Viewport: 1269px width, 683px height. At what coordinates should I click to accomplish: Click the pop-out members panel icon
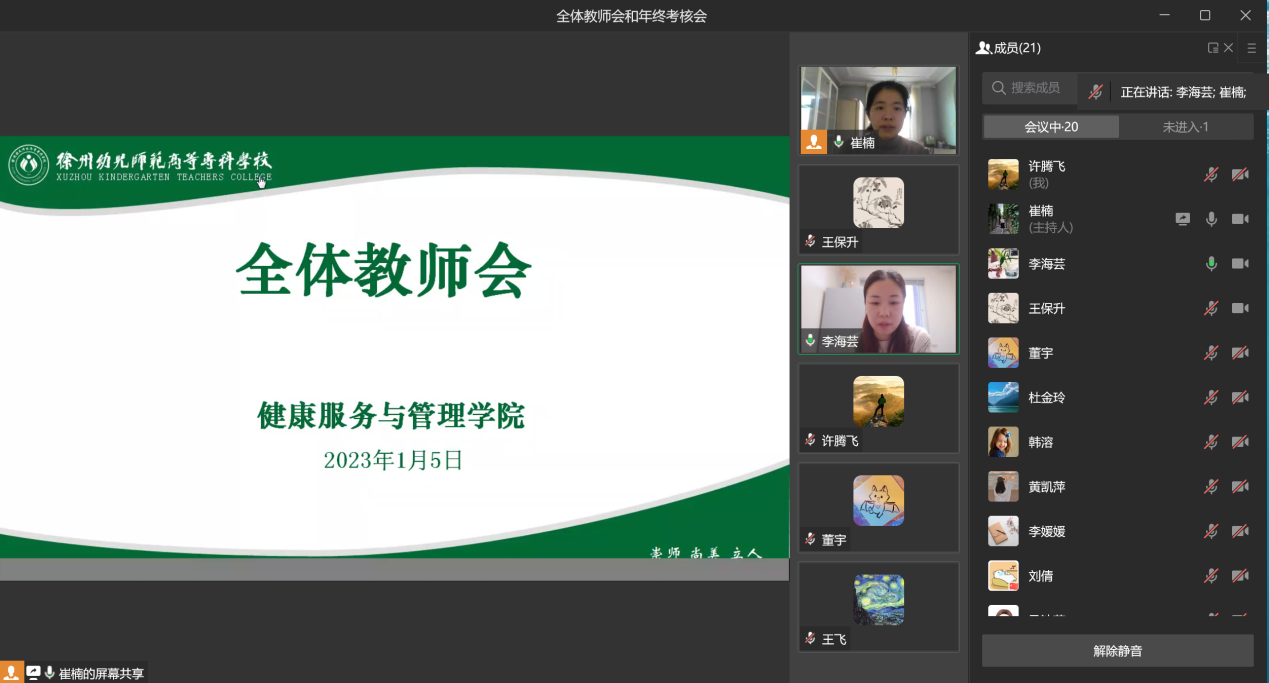coord(1213,48)
